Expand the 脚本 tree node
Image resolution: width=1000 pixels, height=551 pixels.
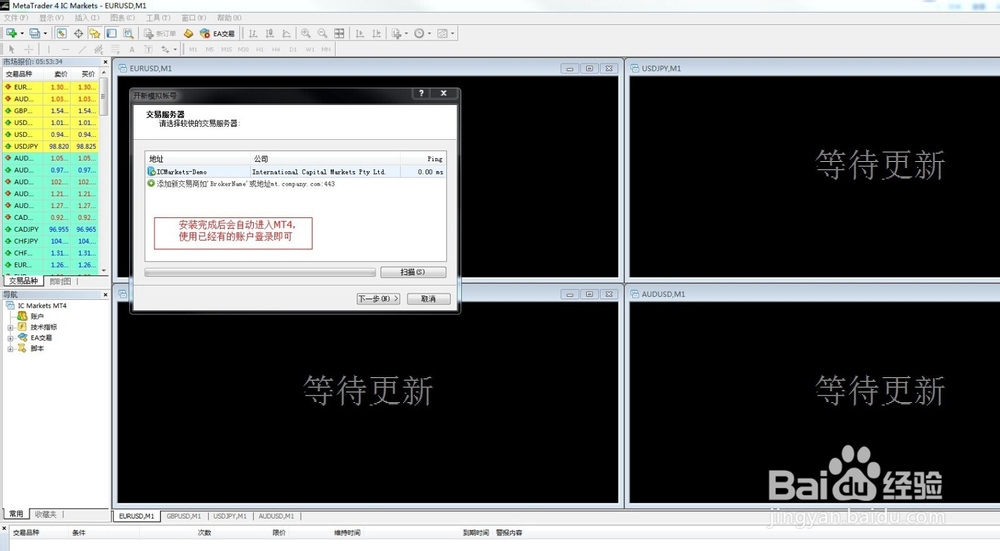coord(10,349)
